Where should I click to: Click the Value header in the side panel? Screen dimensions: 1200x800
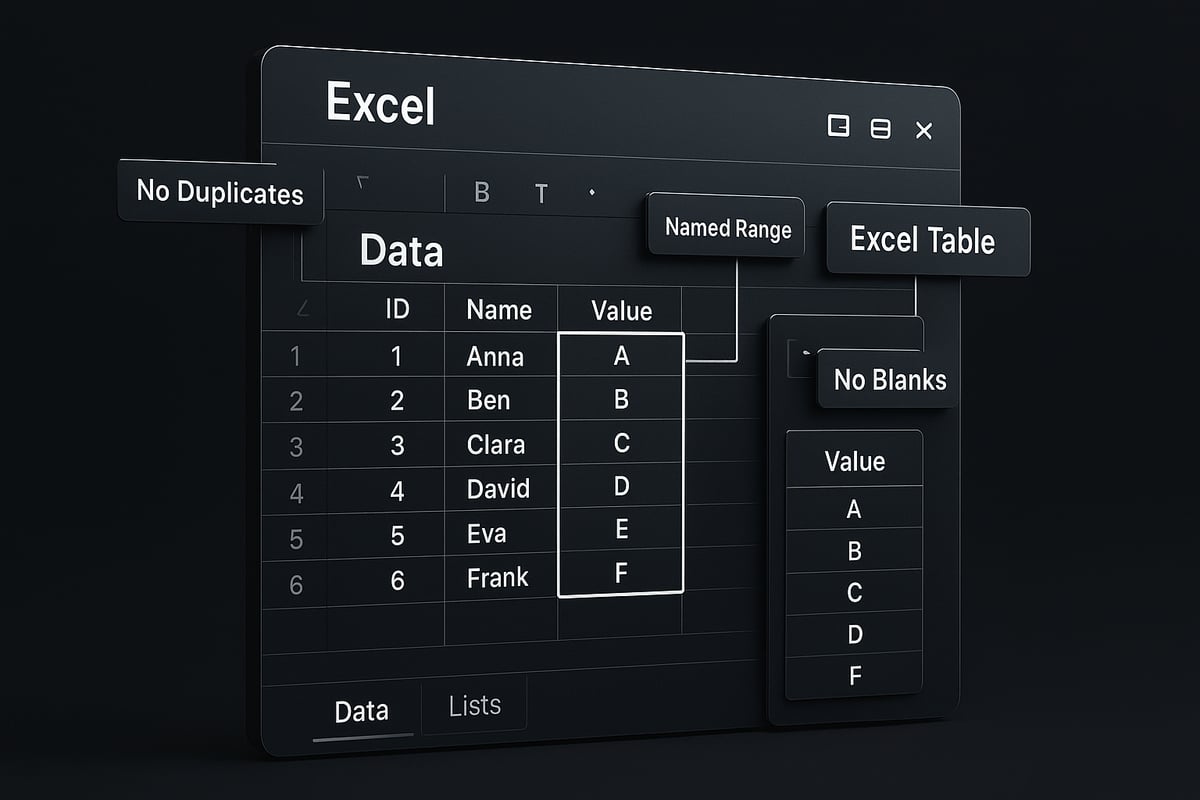pyautogui.click(x=854, y=461)
